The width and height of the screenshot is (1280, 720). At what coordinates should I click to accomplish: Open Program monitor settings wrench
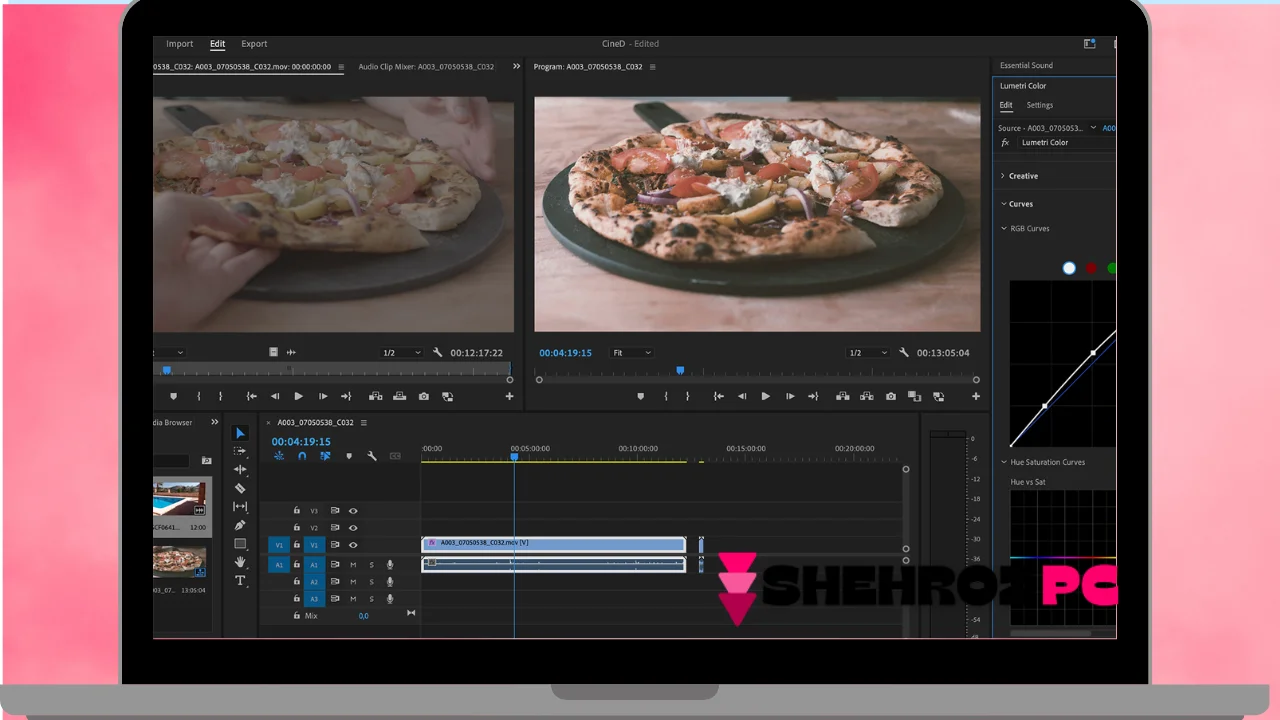coord(904,353)
